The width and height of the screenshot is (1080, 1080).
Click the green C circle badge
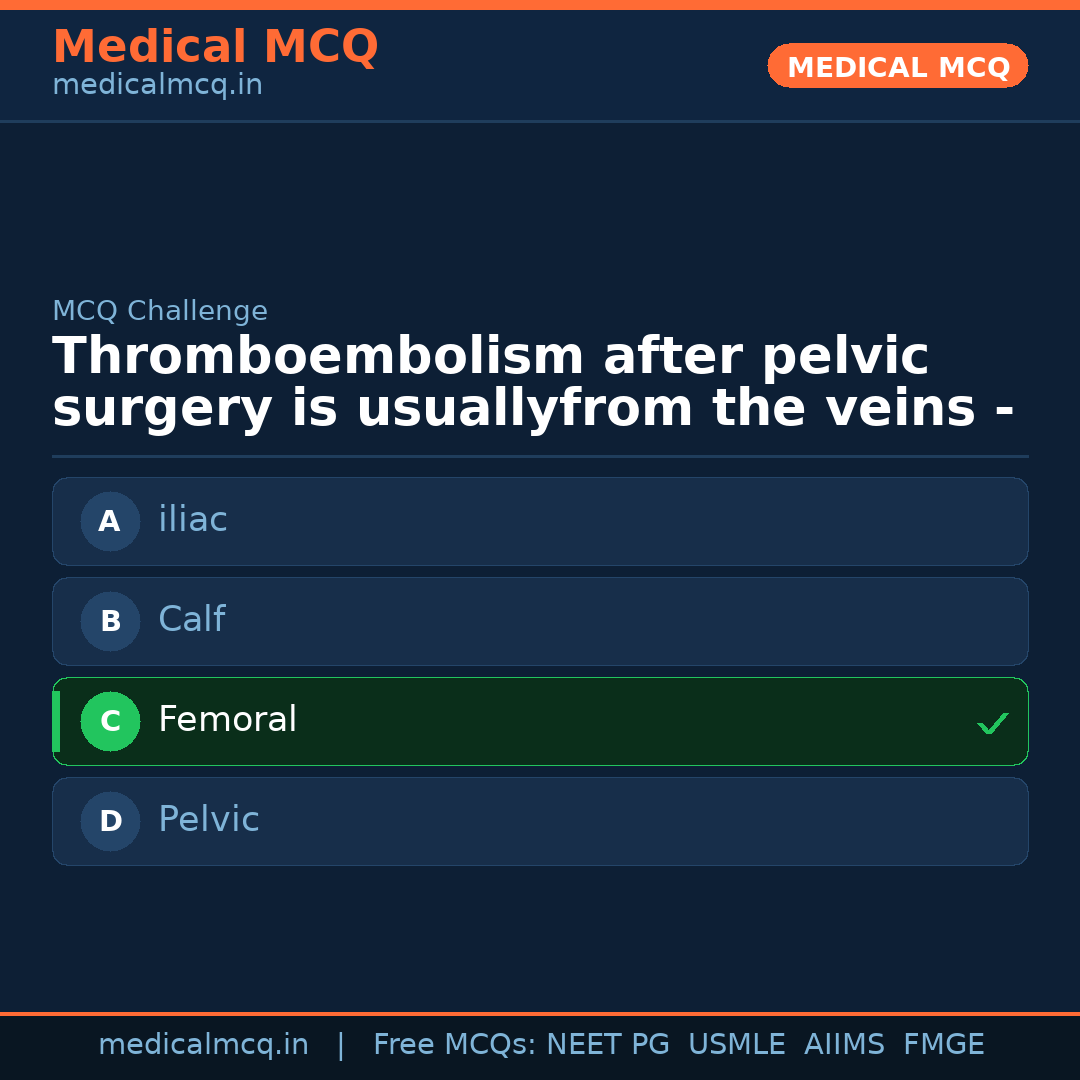tap(110, 721)
